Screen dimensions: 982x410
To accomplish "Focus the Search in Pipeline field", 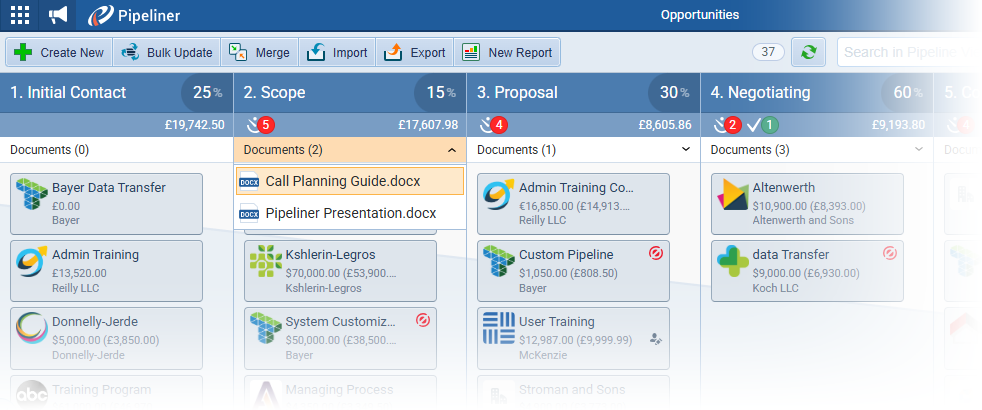I will pos(908,52).
